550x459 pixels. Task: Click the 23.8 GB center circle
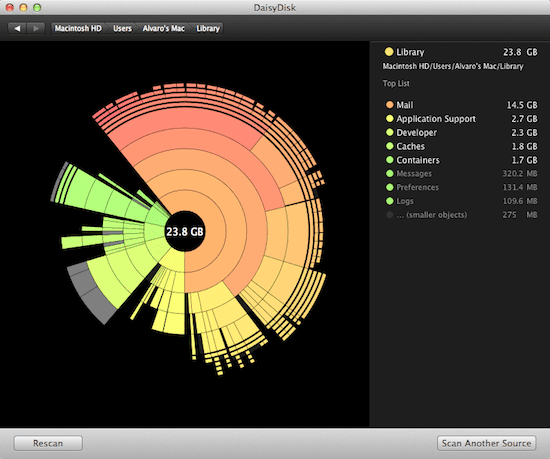tap(185, 231)
